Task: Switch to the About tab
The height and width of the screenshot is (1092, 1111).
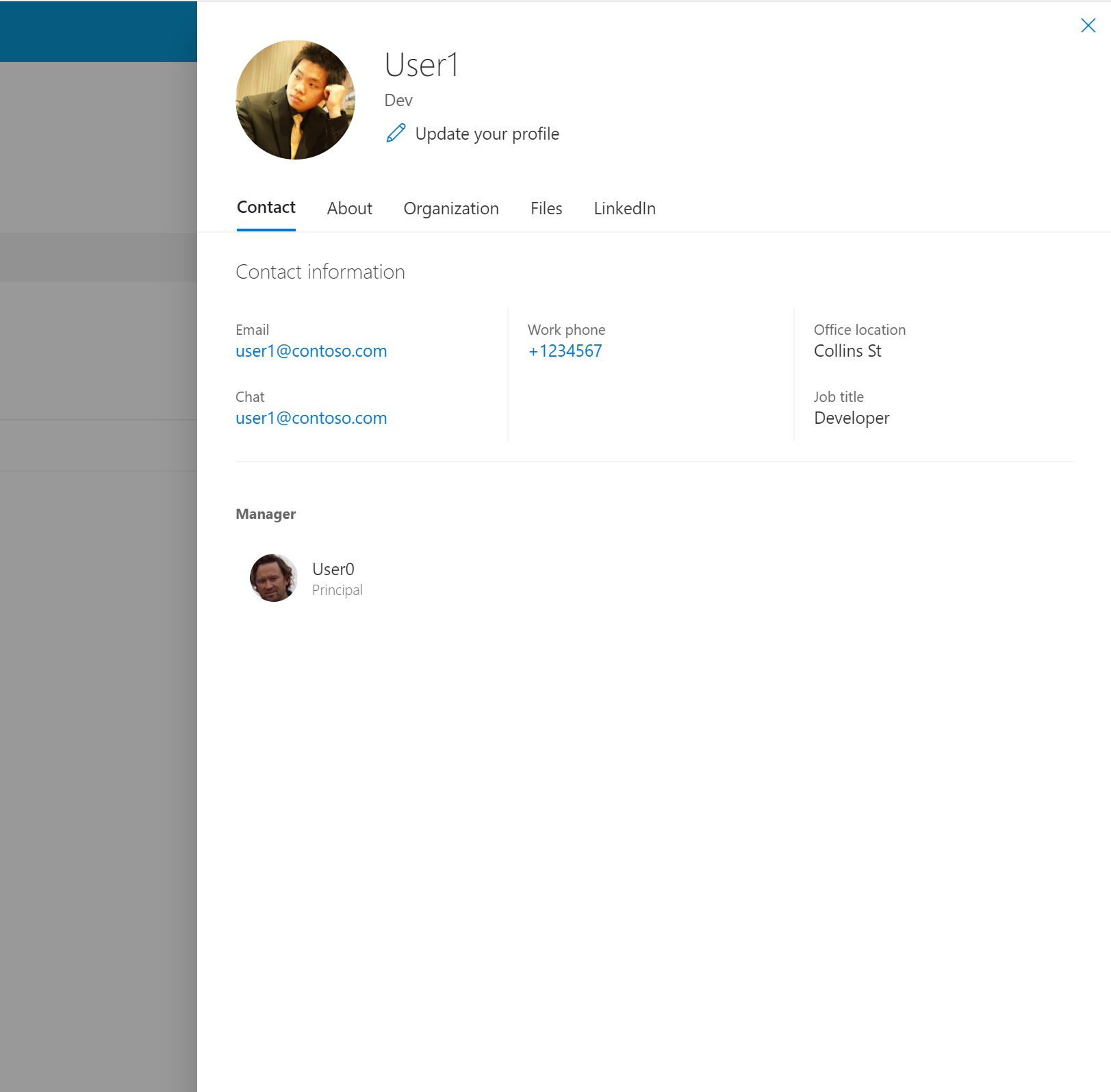Action: [349, 208]
